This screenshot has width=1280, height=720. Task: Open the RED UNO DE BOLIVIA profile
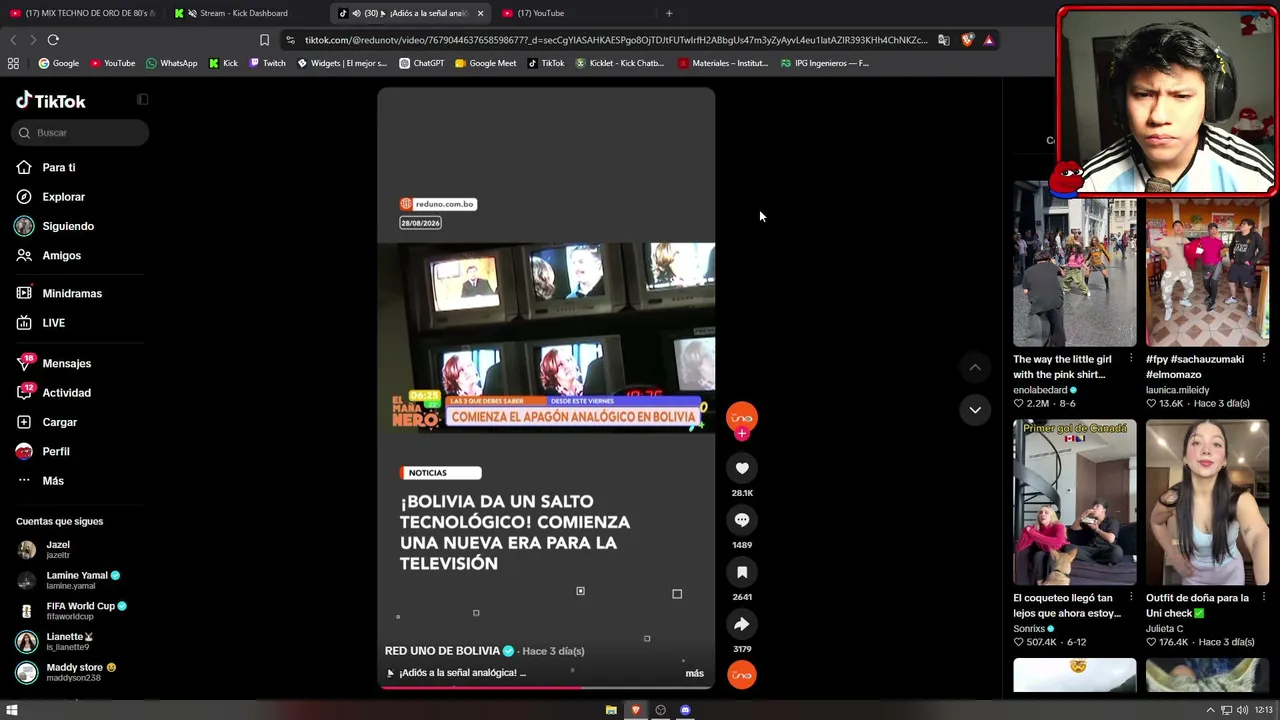(x=442, y=651)
